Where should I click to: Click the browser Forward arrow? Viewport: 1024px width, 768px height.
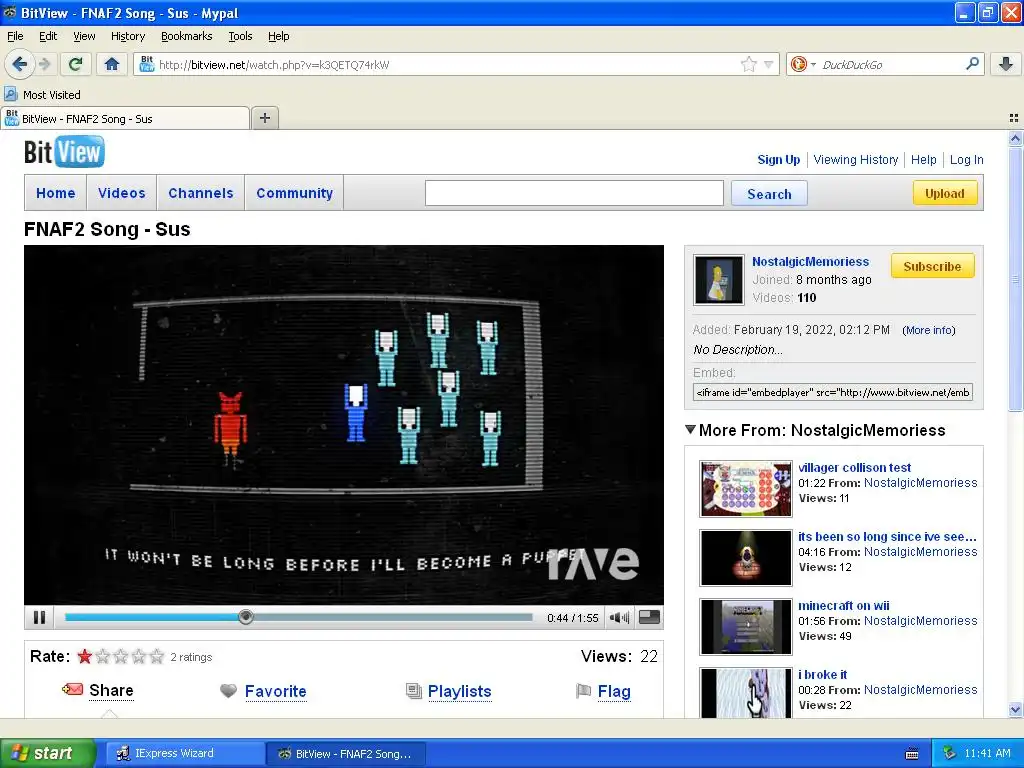[45, 64]
